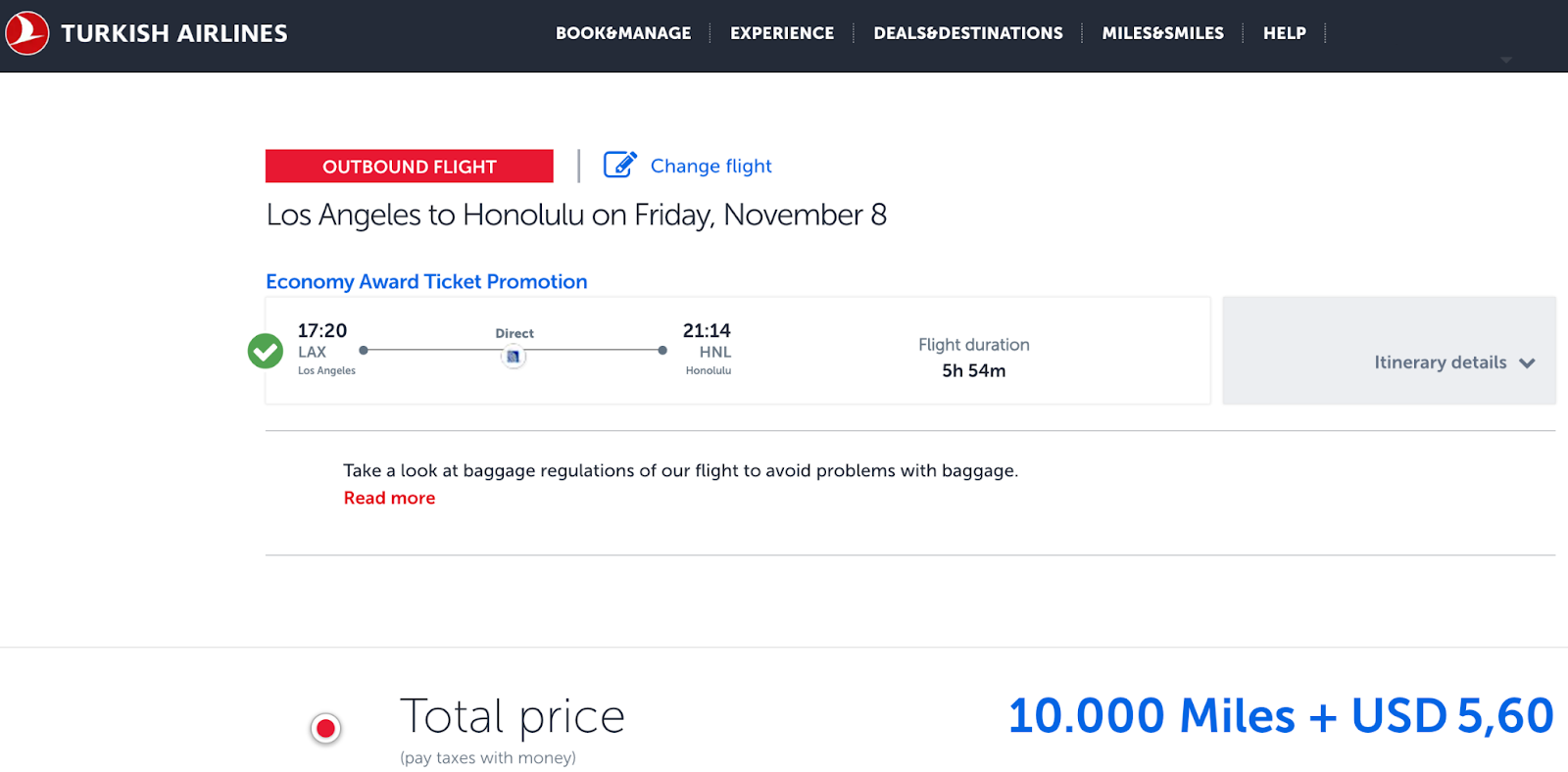Click the Itinerary details panel
The height and width of the screenshot is (772, 1568).
pyautogui.click(x=1389, y=351)
